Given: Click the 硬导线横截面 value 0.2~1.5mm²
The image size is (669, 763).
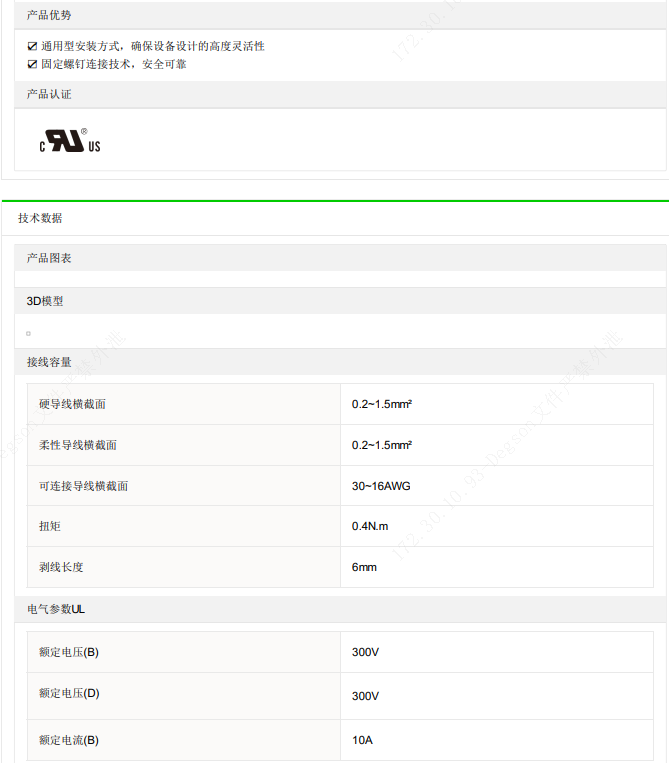Looking at the screenshot, I should click(x=382, y=404).
